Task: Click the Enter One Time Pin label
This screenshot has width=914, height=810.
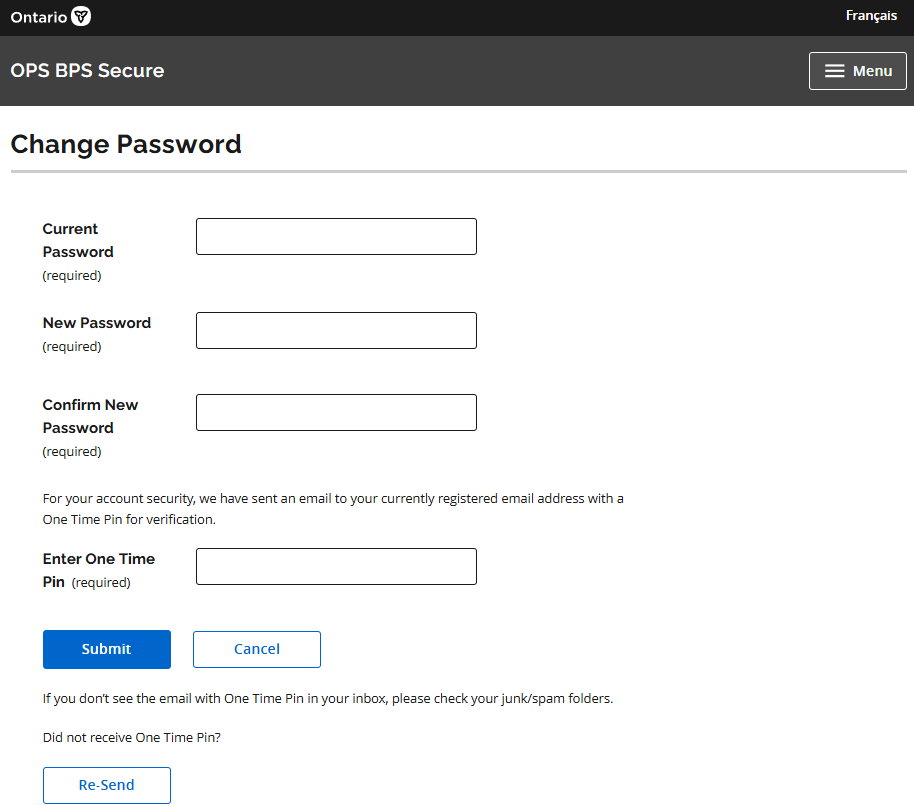Action: click(x=97, y=570)
